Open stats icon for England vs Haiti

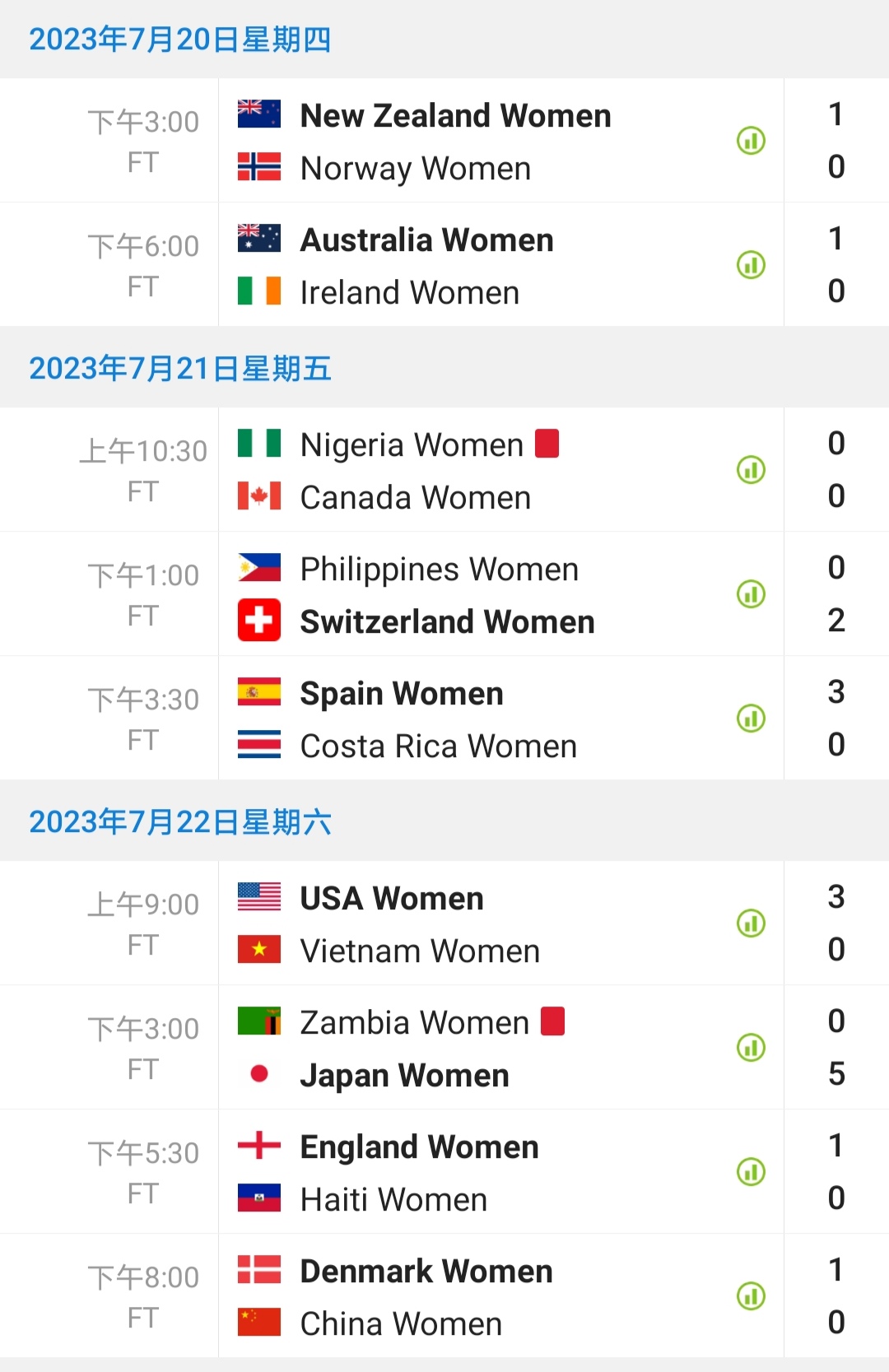coord(751,1172)
